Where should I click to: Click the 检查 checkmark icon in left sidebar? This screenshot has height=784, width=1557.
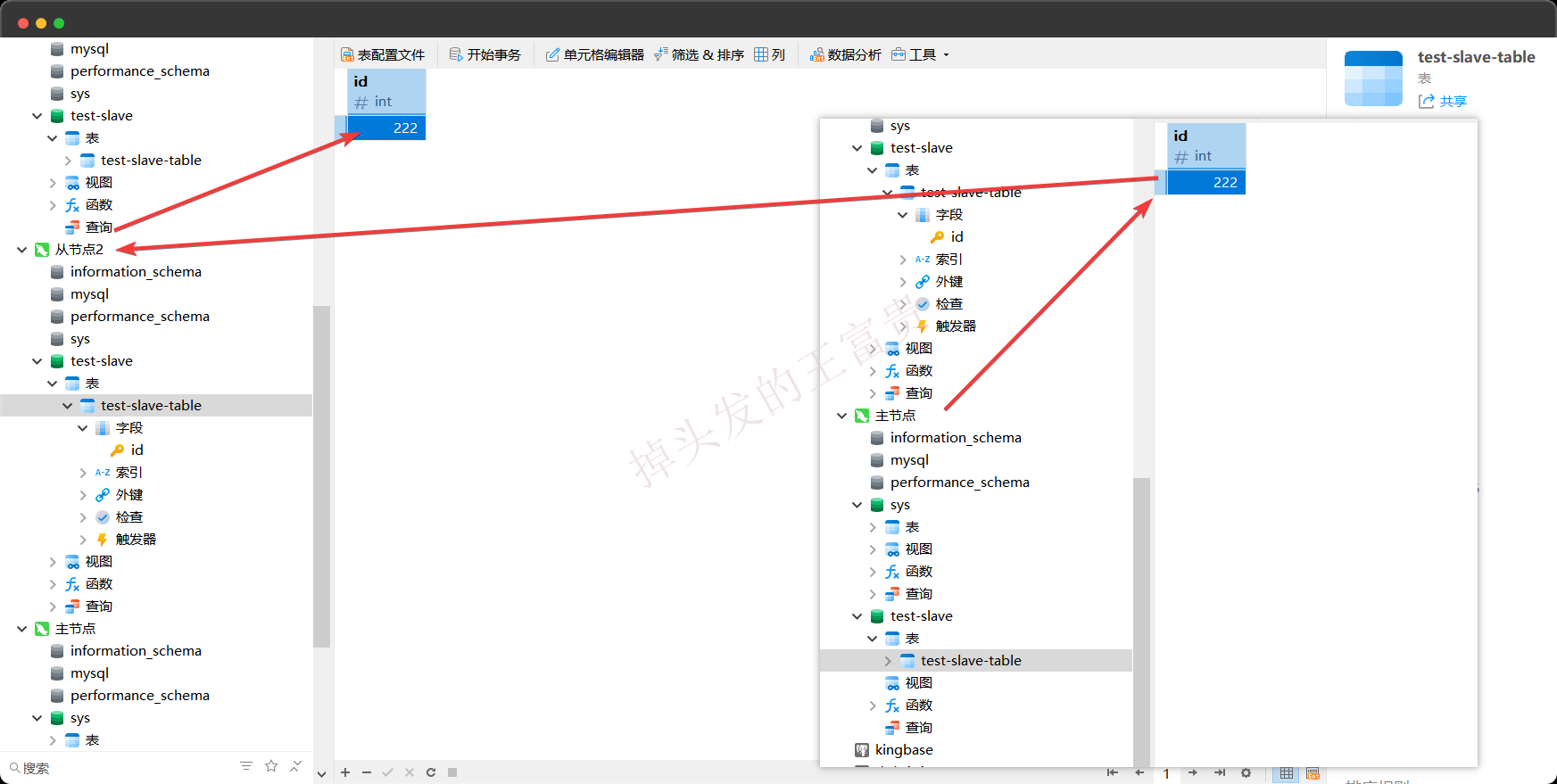103,517
